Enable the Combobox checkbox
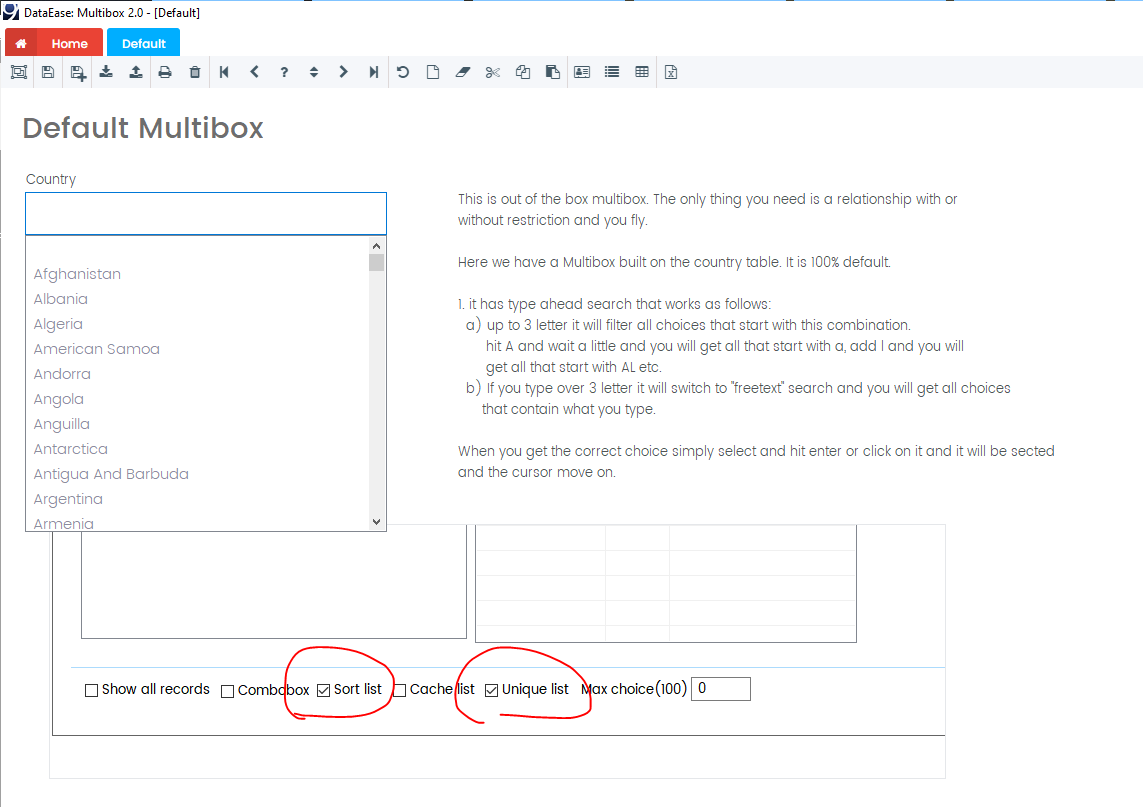 pos(227,691)
